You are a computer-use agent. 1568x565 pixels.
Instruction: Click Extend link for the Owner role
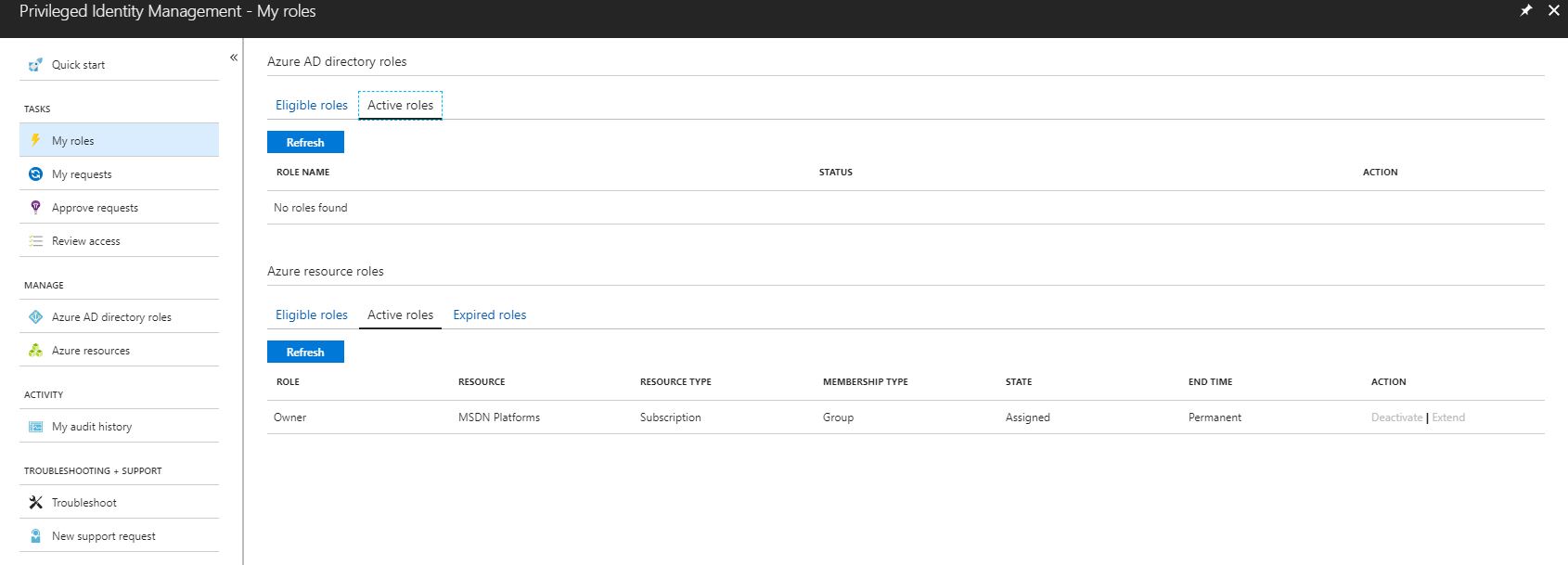point(1448,417)
